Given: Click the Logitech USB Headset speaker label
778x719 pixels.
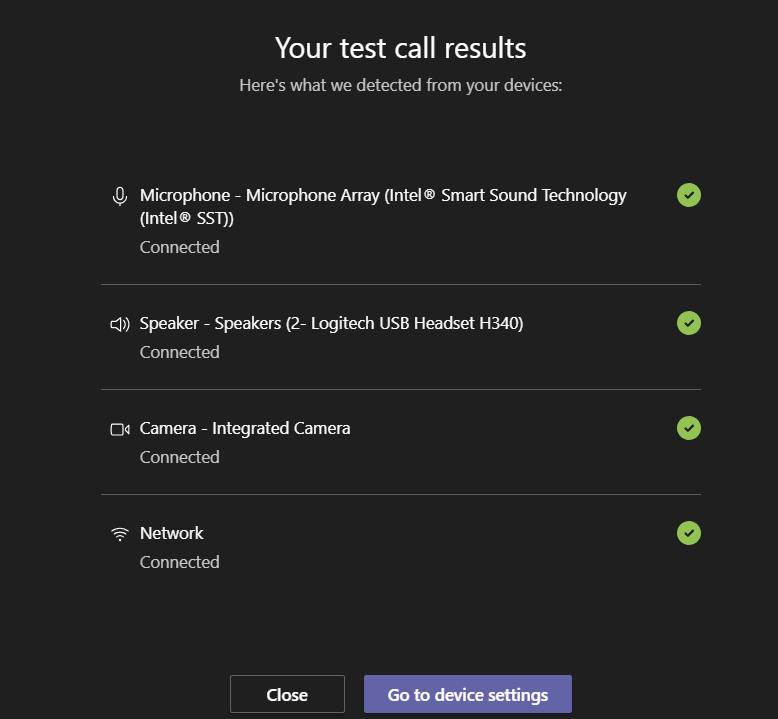Looking at the screenshot, I should click(x=331, y=323).
